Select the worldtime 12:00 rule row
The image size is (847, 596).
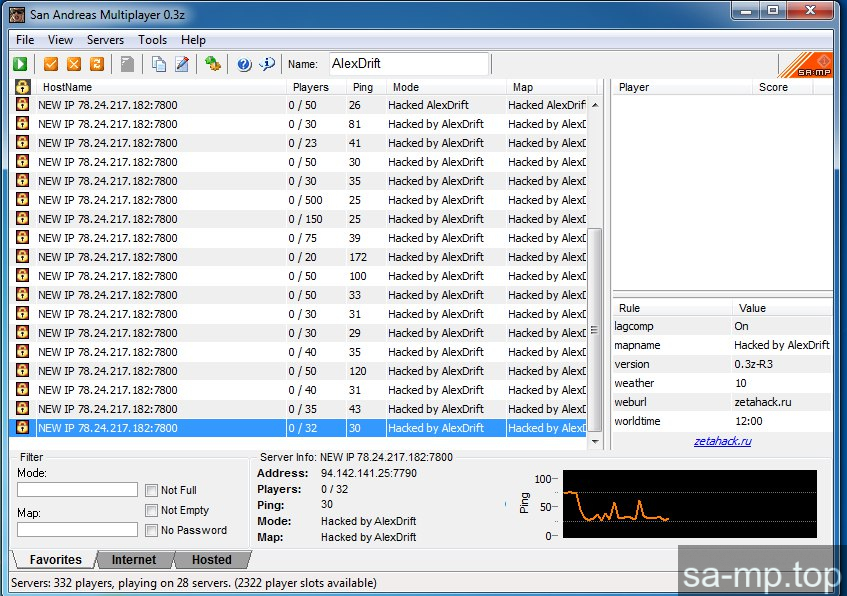click(722, 421)
